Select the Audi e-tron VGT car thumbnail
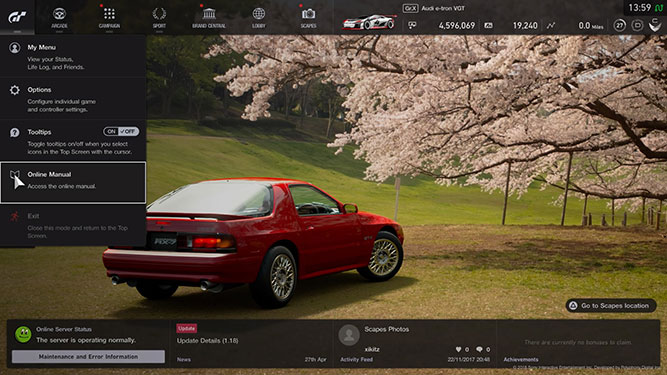This screenshot has width=667, height=375. pyautogui.click(x=369, y=22)
